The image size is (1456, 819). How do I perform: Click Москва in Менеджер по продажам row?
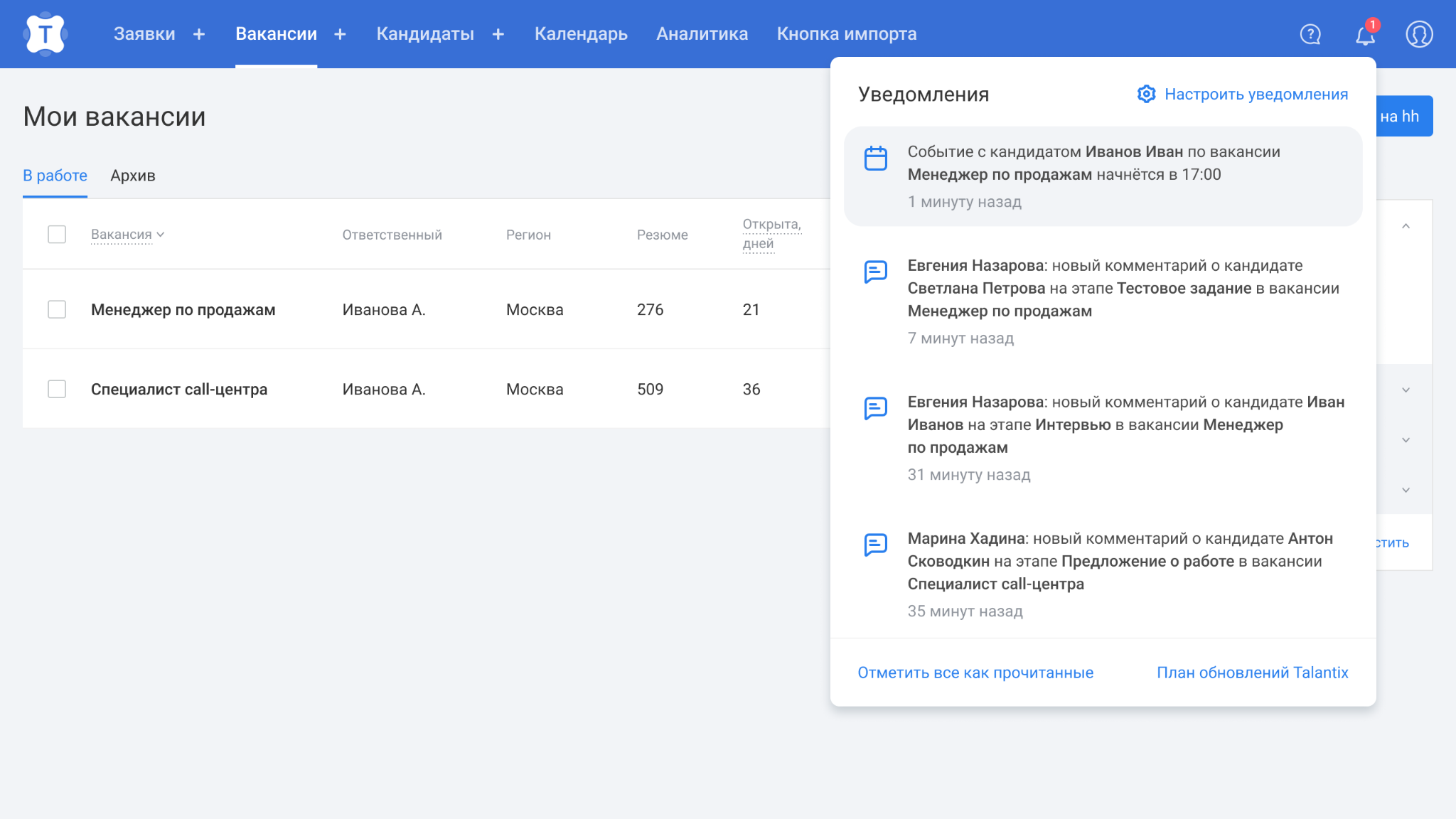[x=535, y=309]
